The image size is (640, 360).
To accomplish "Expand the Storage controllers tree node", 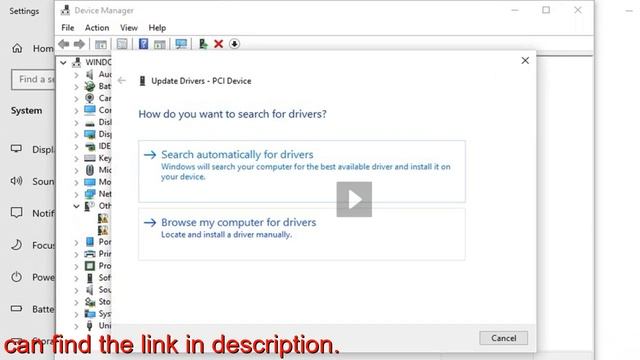I will pos(76,302).
